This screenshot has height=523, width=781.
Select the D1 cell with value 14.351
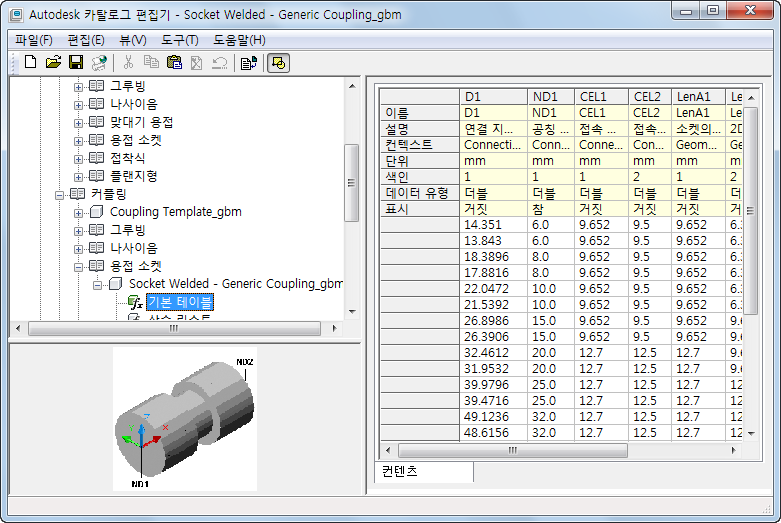[x=493, y=225]
